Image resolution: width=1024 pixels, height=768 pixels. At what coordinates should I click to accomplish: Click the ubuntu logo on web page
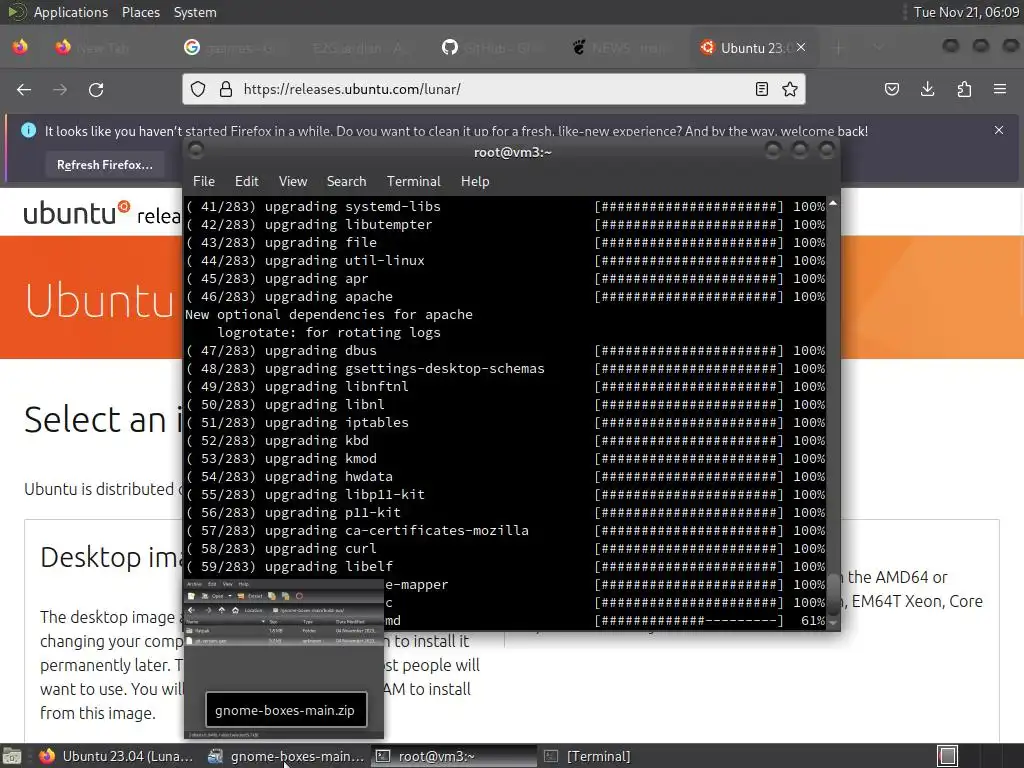pos(77,213)
